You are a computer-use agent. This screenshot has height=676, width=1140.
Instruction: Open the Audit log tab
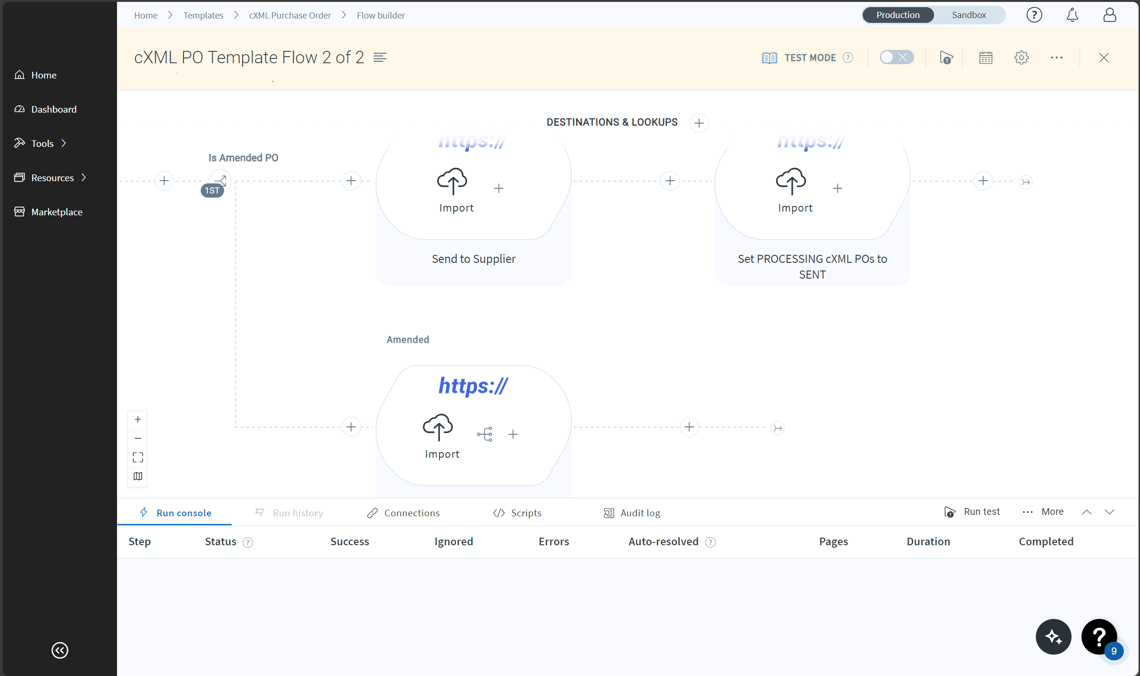tap(632, 513)
